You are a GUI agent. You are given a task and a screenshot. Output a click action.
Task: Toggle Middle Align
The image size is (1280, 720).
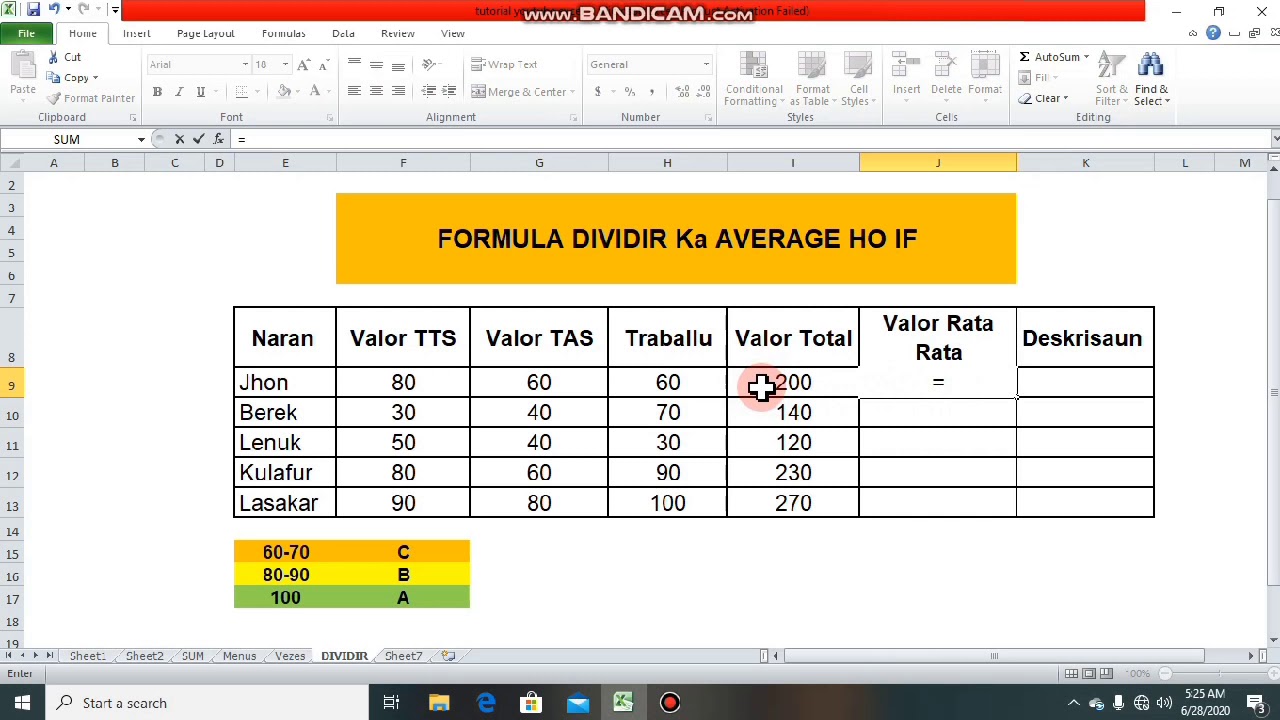(376, 65)
